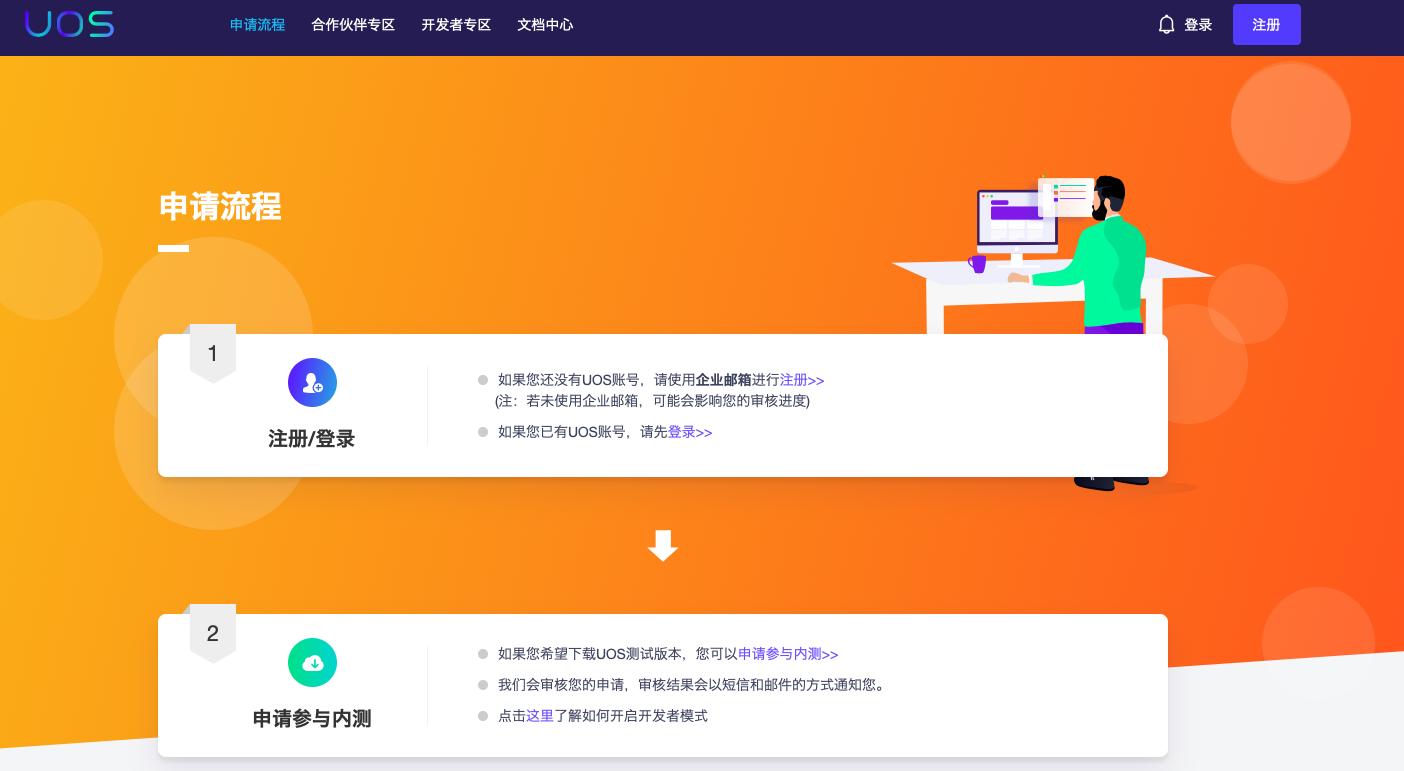Follow the 登录>> link in step 1
This screenshot has width=1404, height=771.
click(690, 432)
